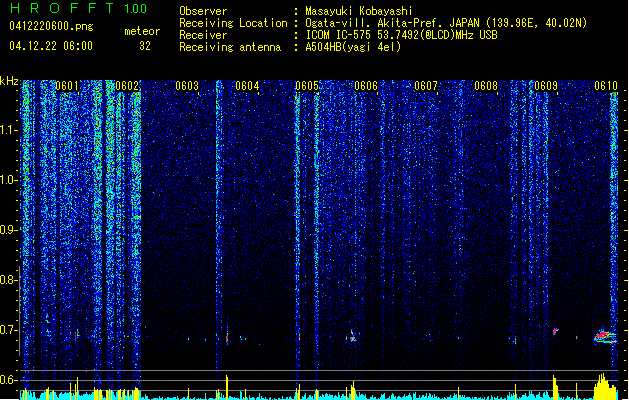Click the Observer label

point(203,11)
